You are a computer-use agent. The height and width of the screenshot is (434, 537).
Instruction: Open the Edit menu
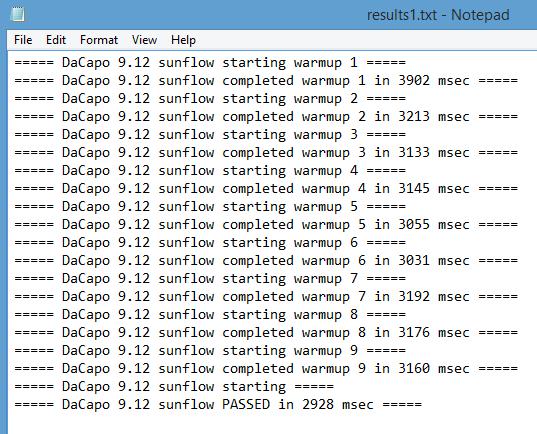click(x=56, y=40)
